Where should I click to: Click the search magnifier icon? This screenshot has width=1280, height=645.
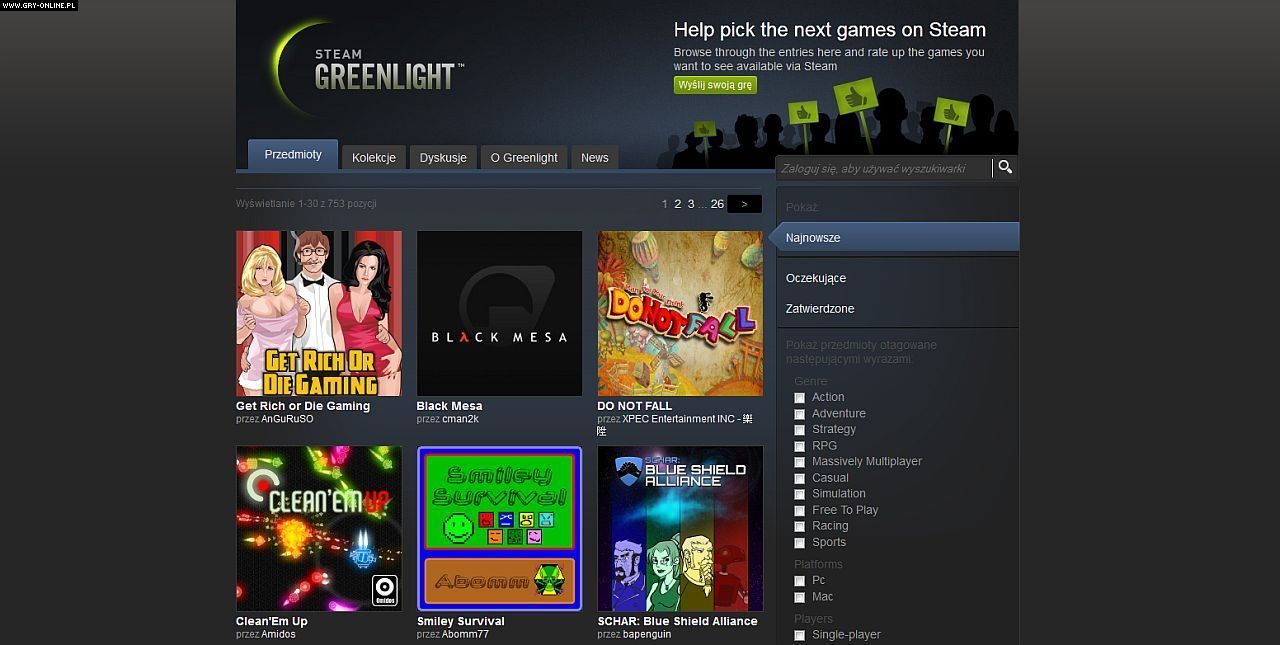tap(1005, 168)
